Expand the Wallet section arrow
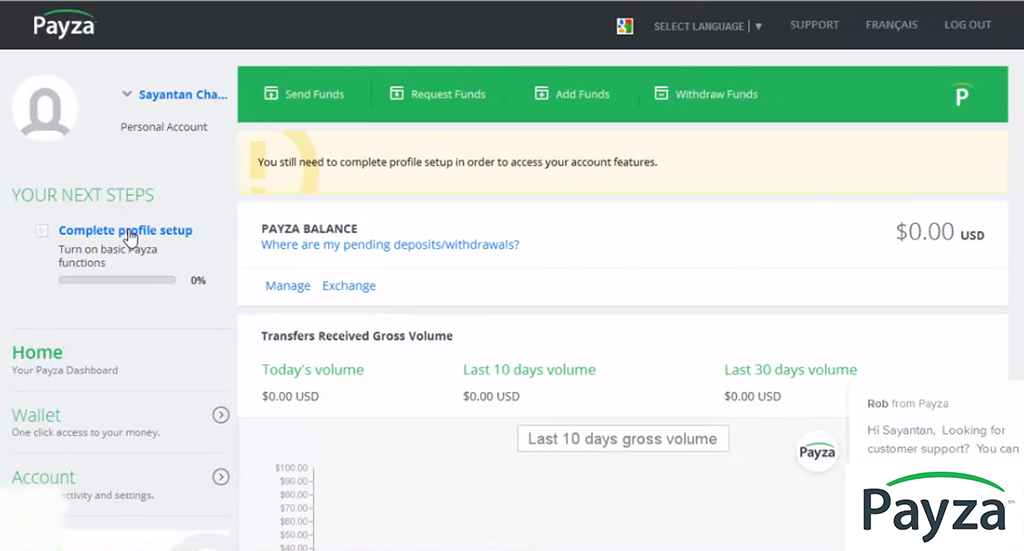This screenshot has height=551, width=1024. pos(221,415)
